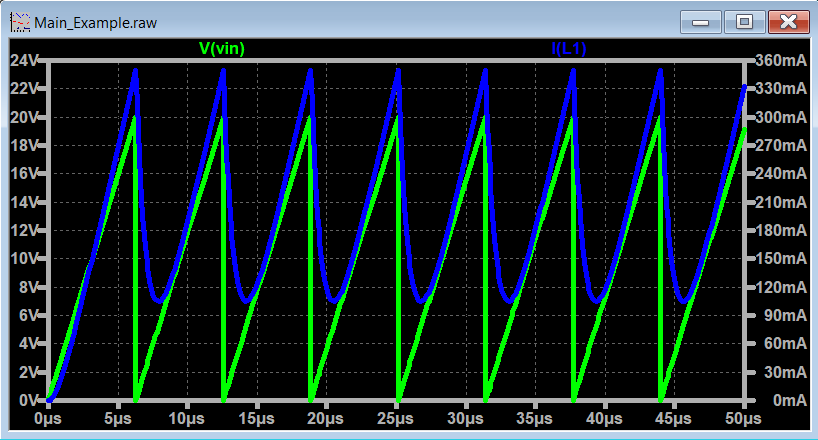Click the 0V label on left axis
This screenshot has width=818, height=440.
[27, 400]
